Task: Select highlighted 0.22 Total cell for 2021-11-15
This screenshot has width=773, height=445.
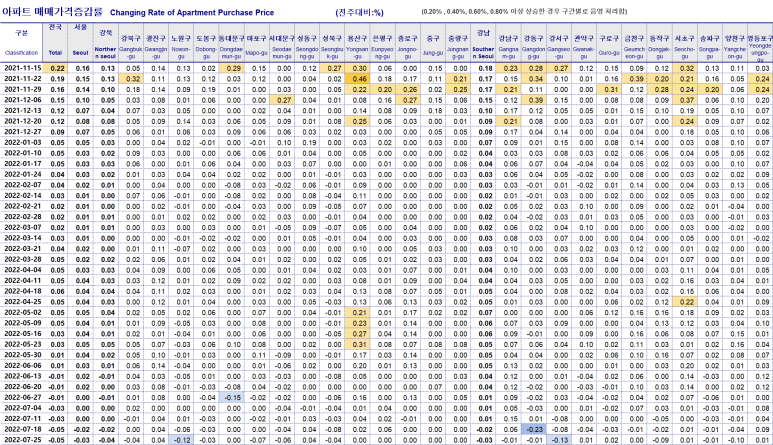Action: click(x=56, y=68)
